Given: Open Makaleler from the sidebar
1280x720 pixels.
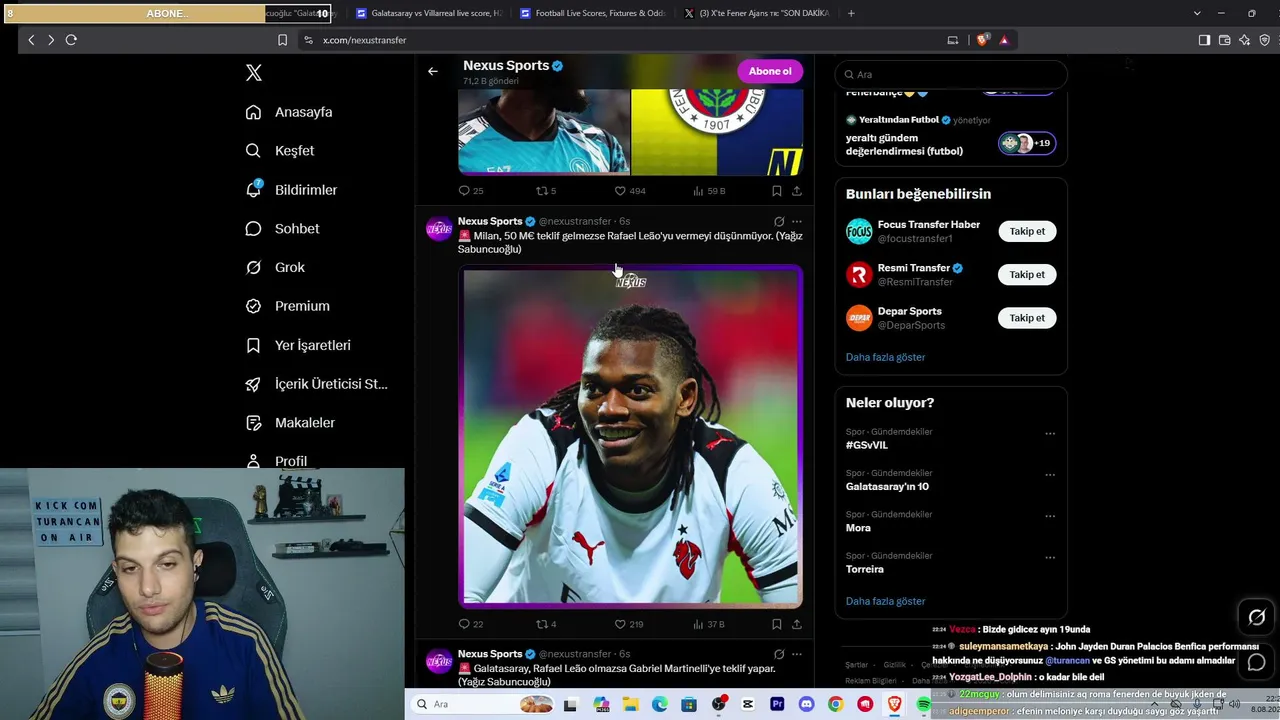Looking at the screenshot, I should 290,423.
